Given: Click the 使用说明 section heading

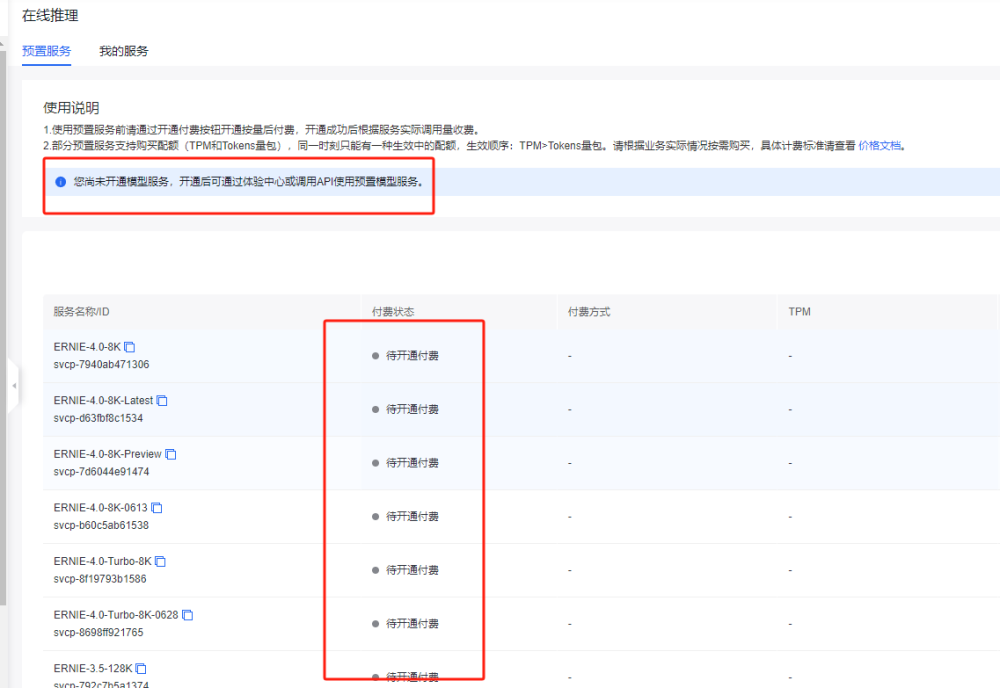Looking at the screenshot, I should tap(71, 108).
